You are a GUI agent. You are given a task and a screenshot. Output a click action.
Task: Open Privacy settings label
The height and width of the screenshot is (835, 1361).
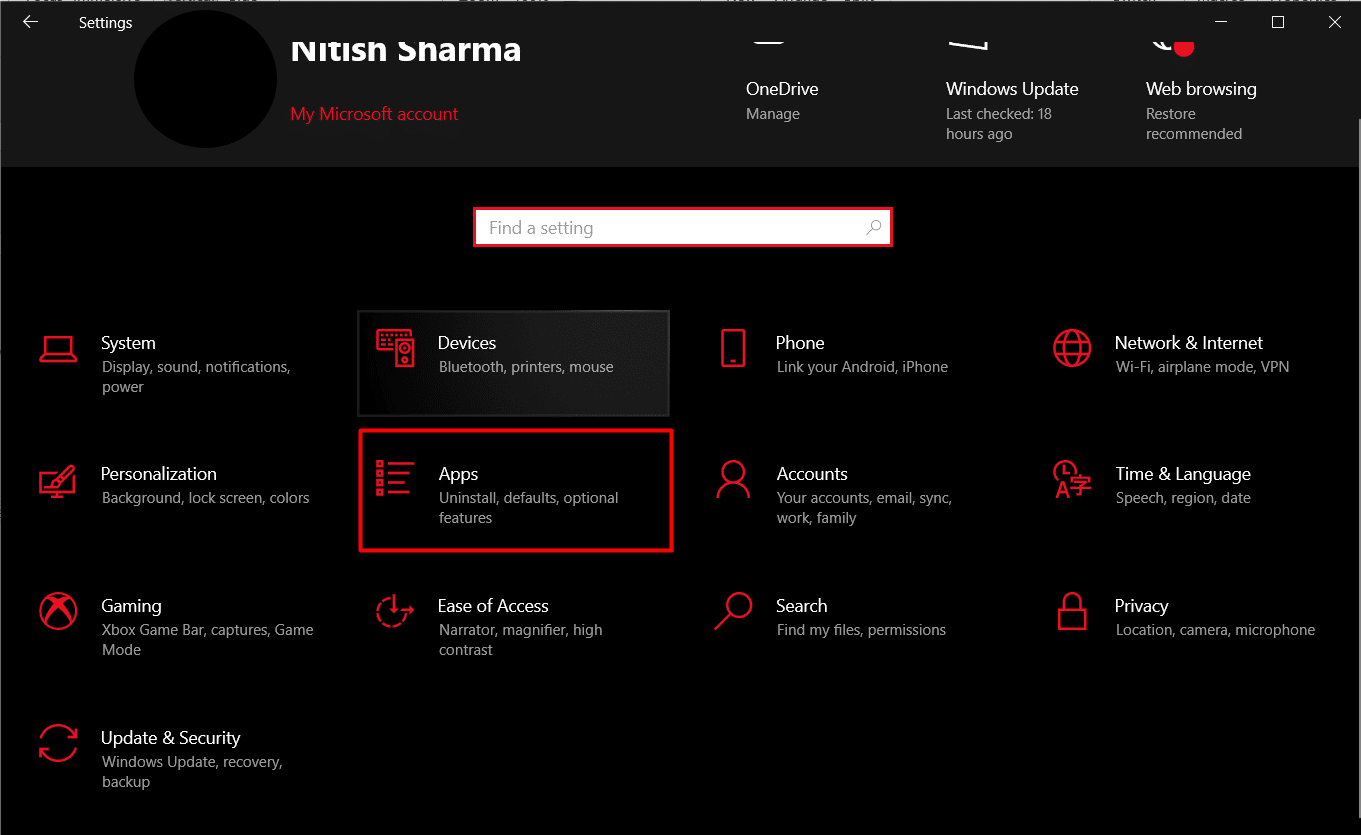point(1141,606)
